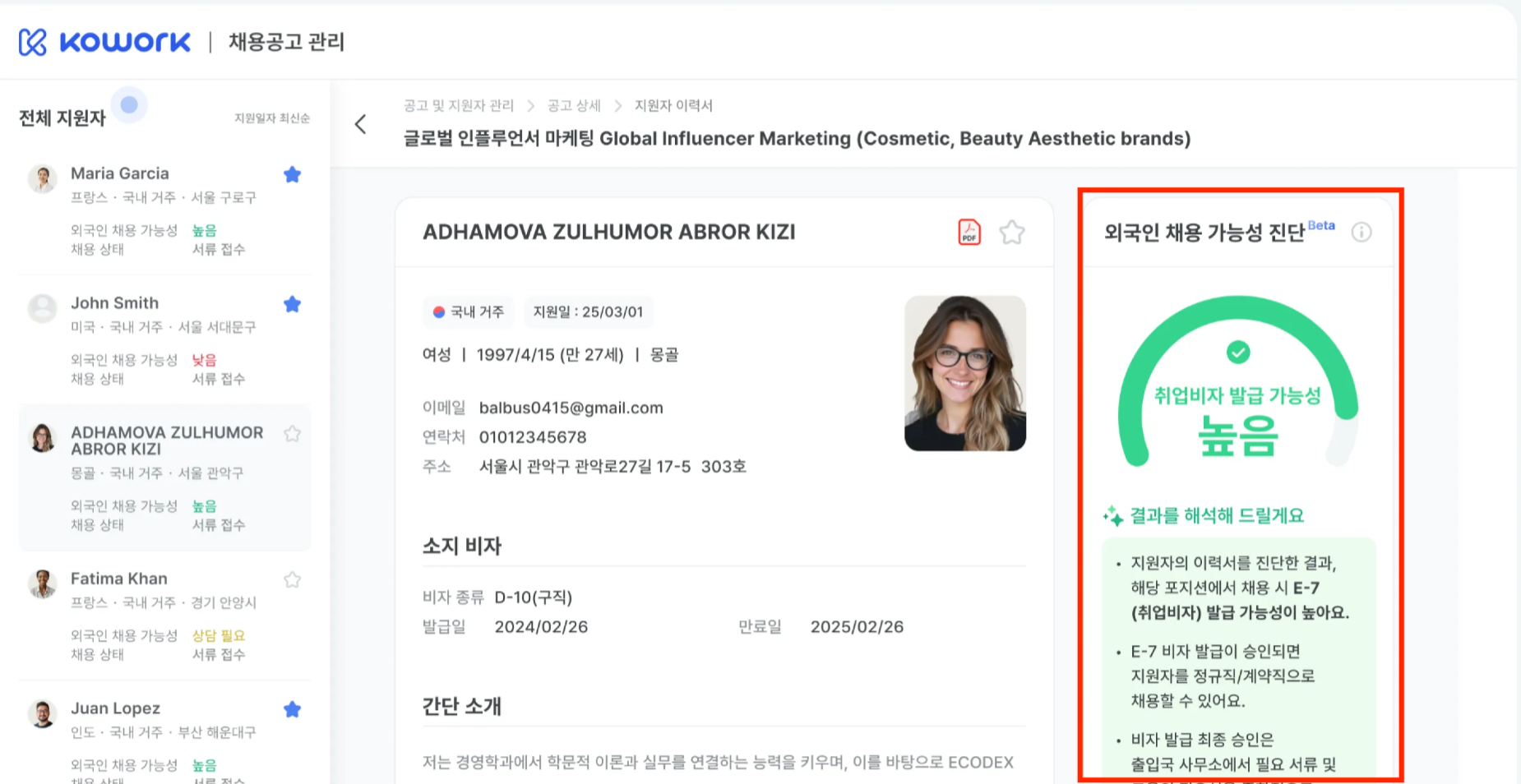
Task: Click John Smith's 낮음 possibility status
Action: click(x=204, y=360)
